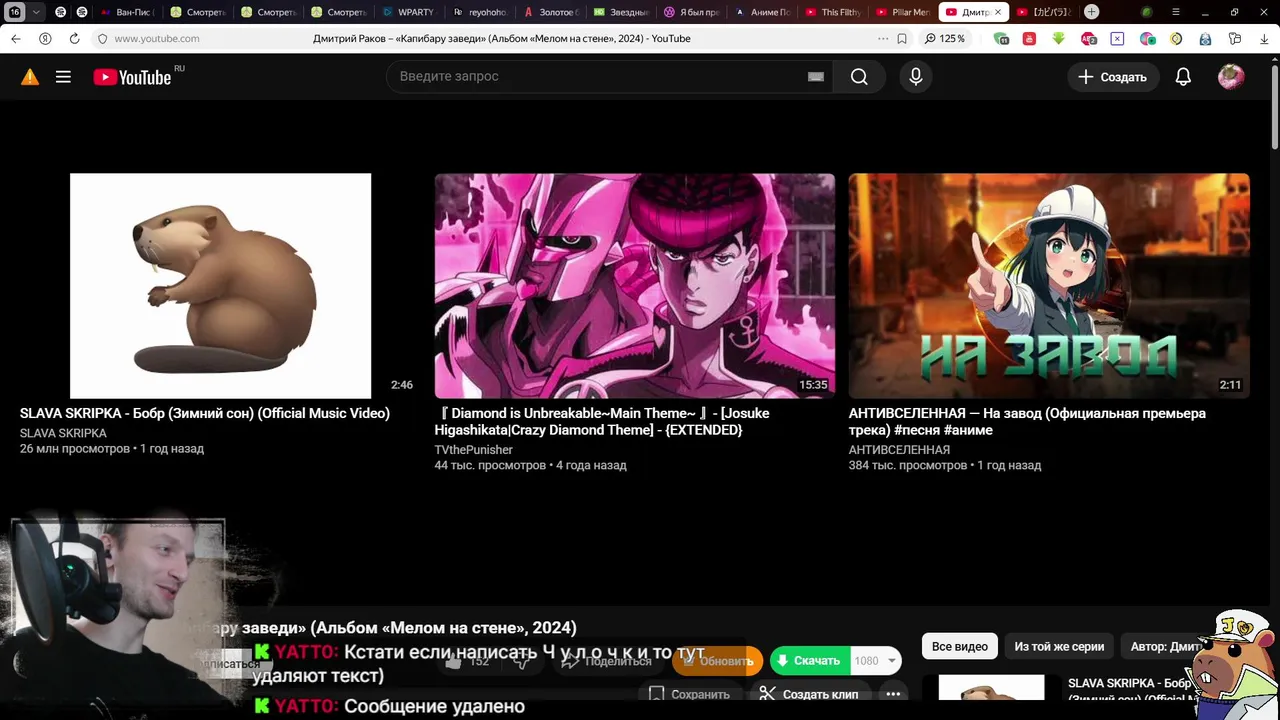Switch to the This Filthy tab
Viewport: 1280px width, 720px height.
click(x=833, y=12)
